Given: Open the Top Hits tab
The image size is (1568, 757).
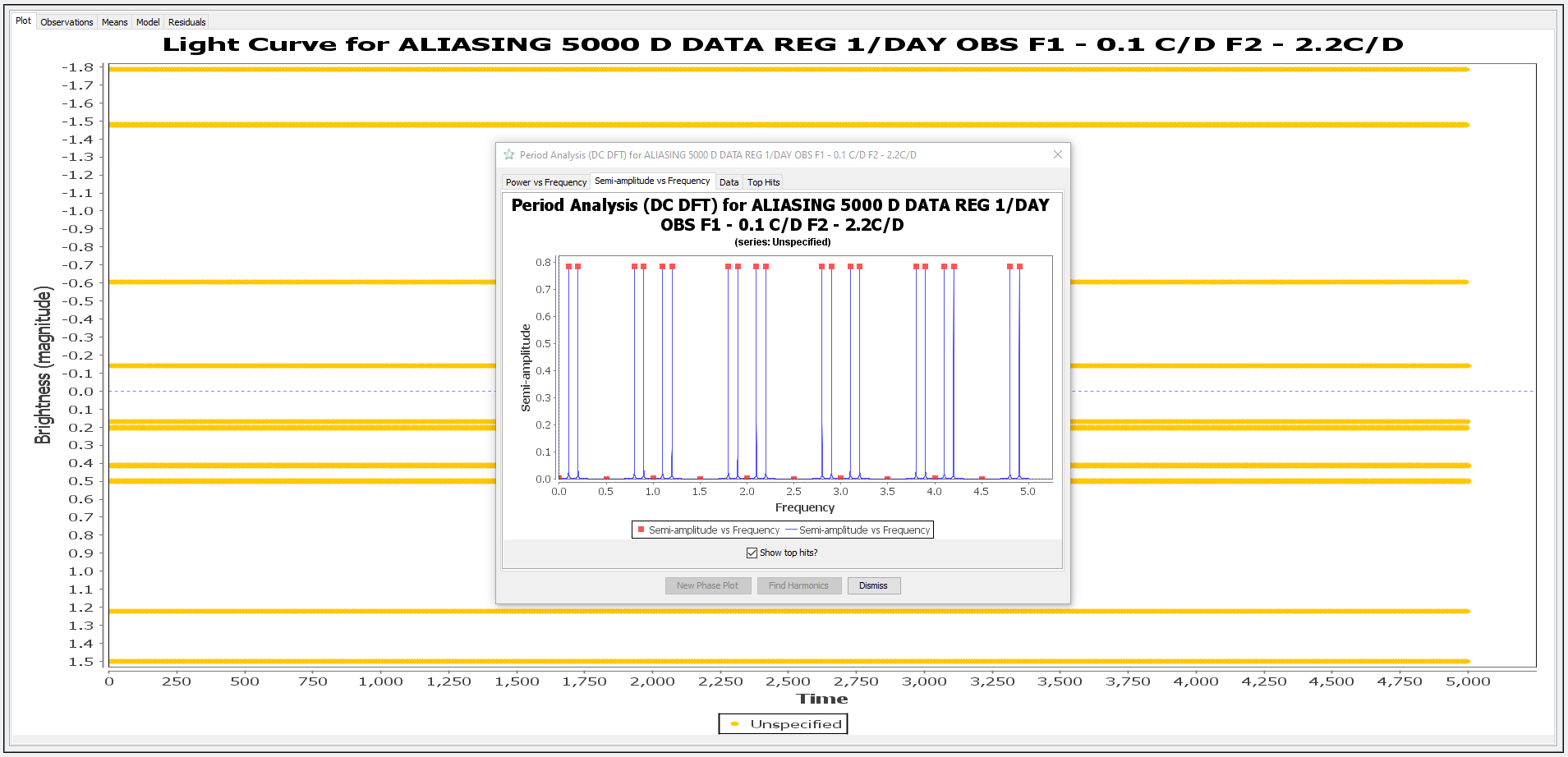Looking at the screenshot, I should pyautogui.click(x=763, y=182).
